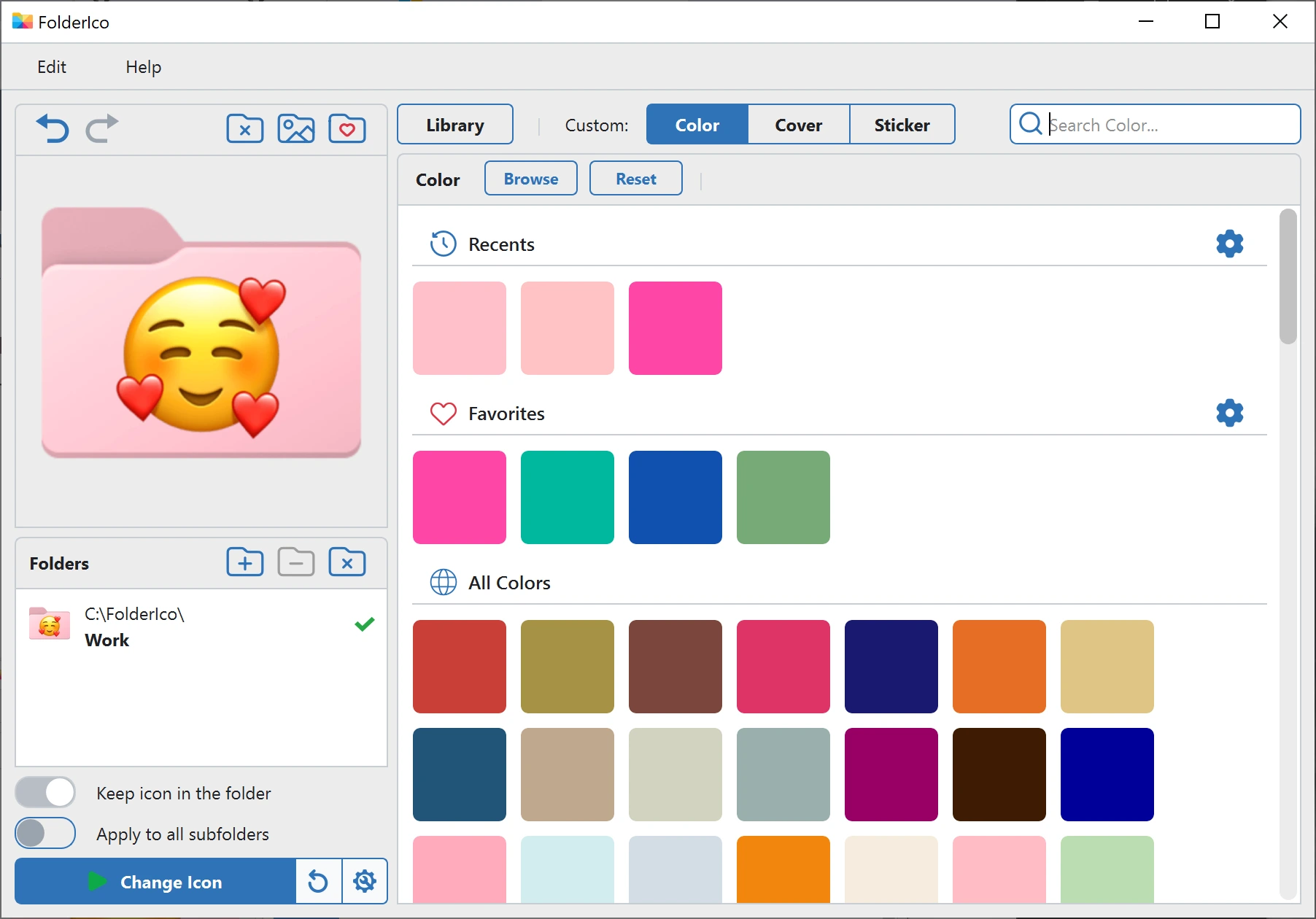Select light gray-beige swatch in second row
This screenshot has height=919, width=1316.
(x=676, y=775)
